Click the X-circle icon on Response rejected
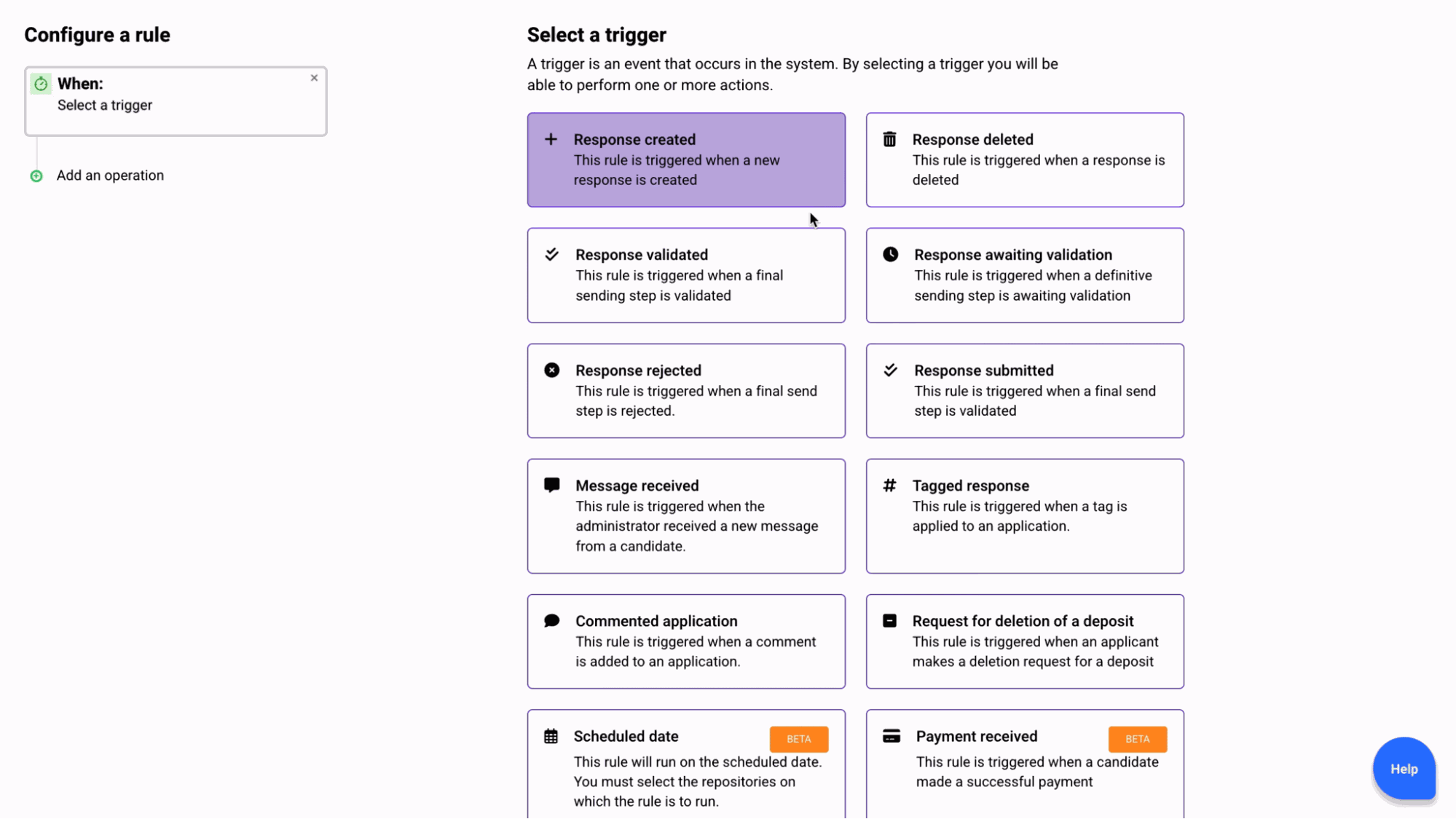The height and width of the screenshot is (819, 1456). pos(551,370)
